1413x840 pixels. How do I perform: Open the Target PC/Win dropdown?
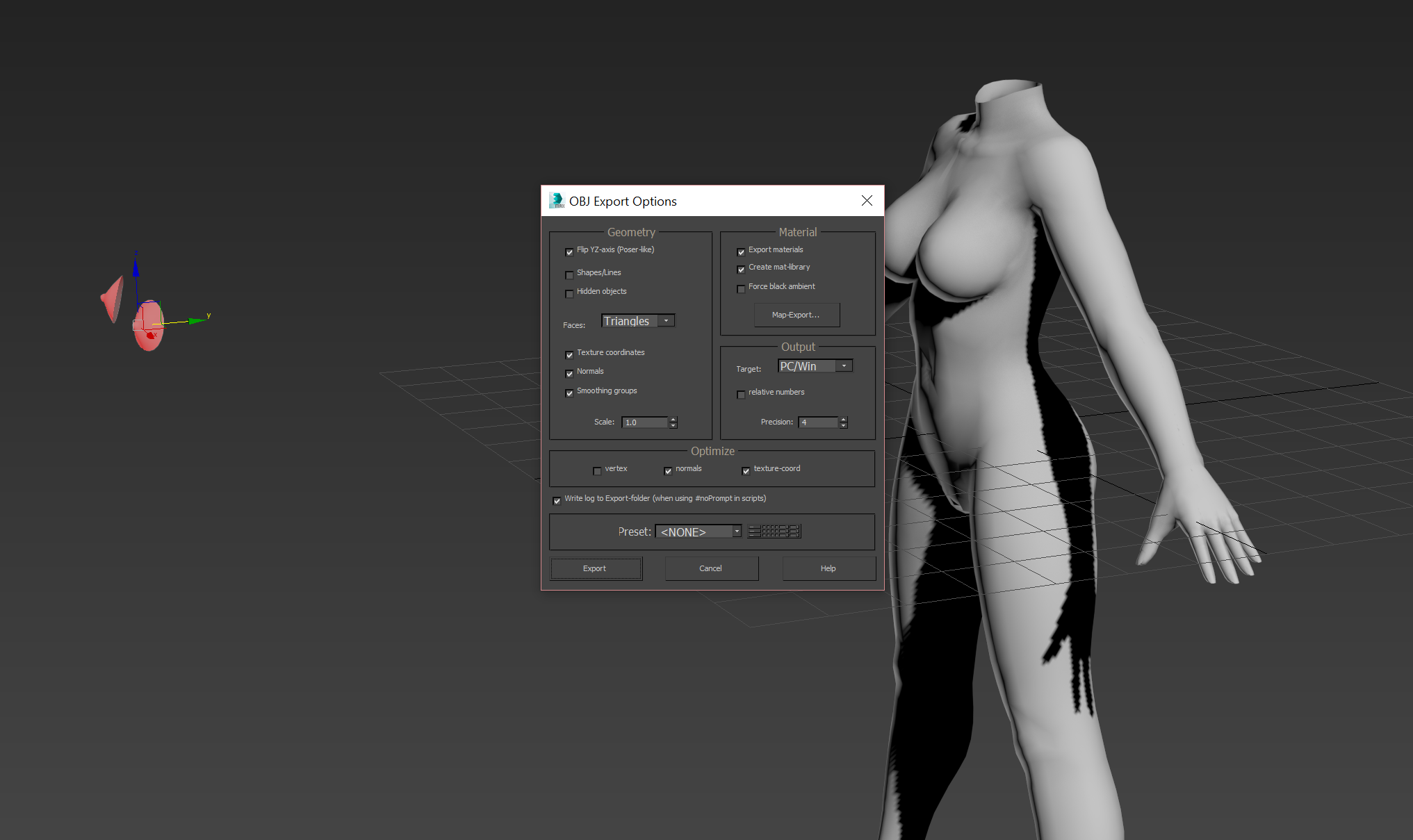[844, 366]
